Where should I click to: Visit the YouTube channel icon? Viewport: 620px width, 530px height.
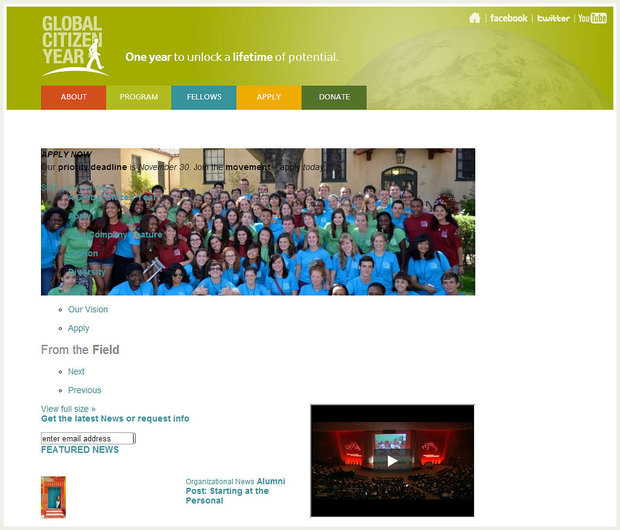pyautogui.click(x=592, y=18)
